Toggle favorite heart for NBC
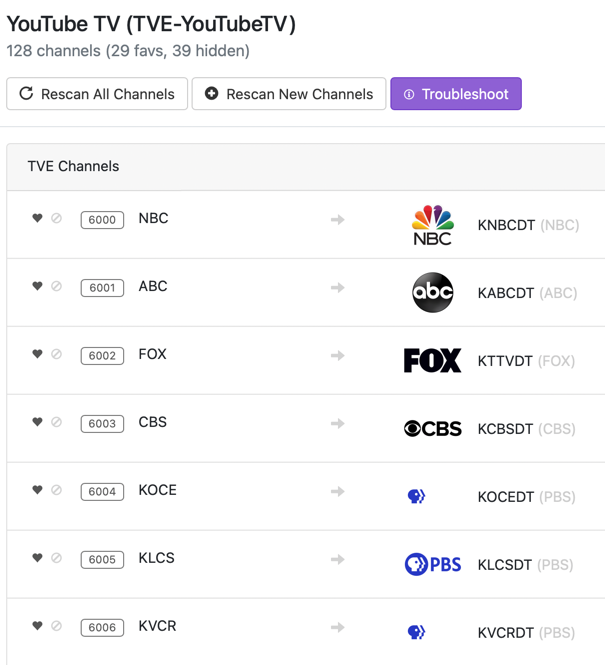The width and height of the screenshot is (605, 665). (x=37, y=218)
